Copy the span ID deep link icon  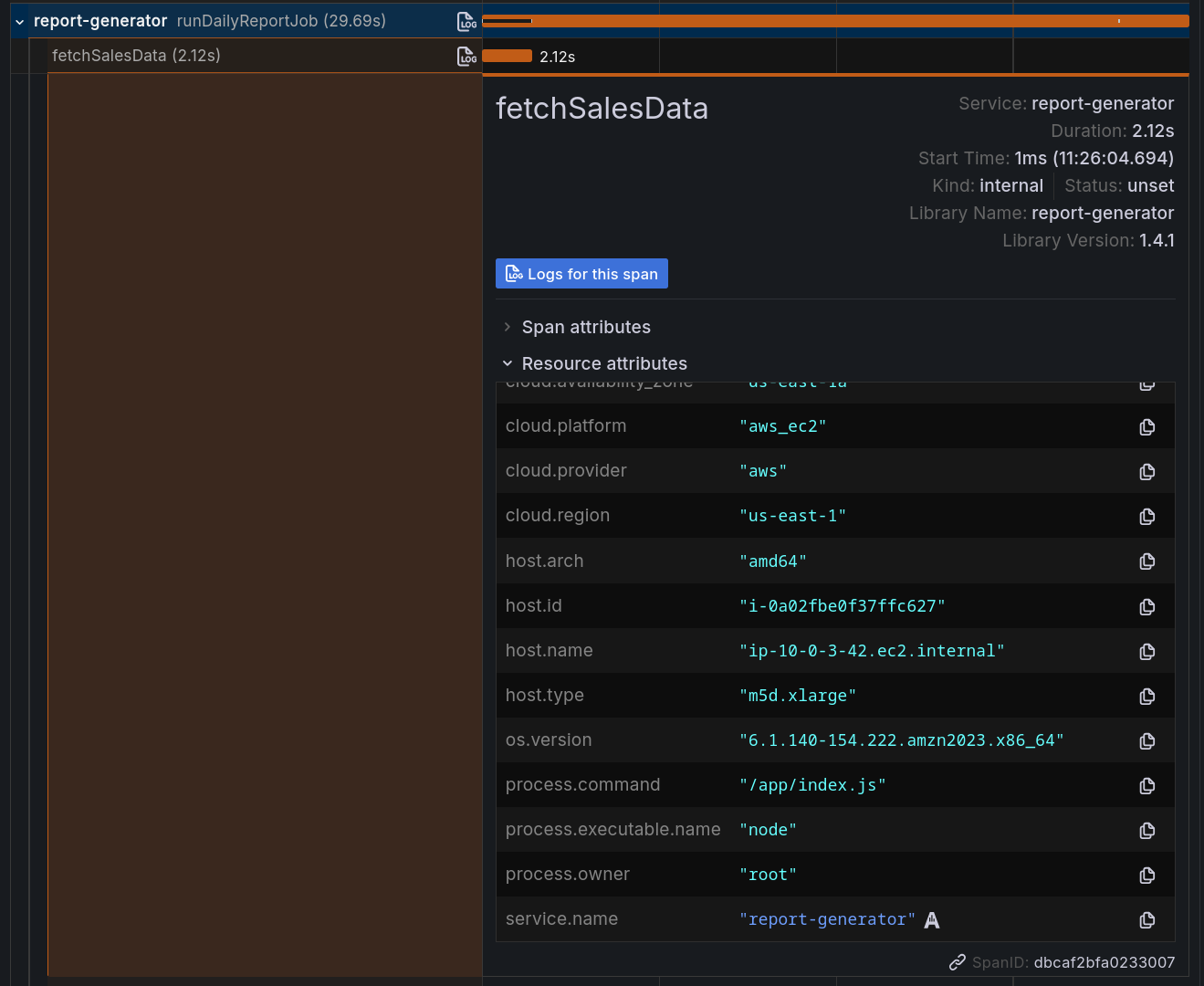(x=957, y=962)
